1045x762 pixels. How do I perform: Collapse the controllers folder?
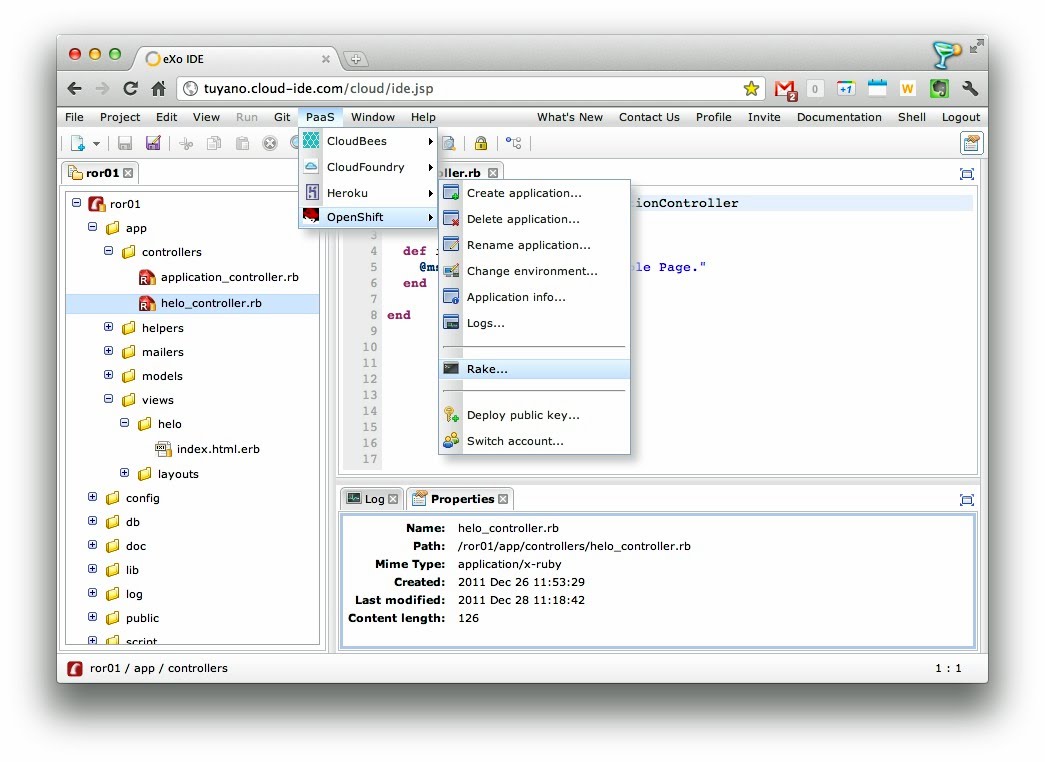point(109,251)
